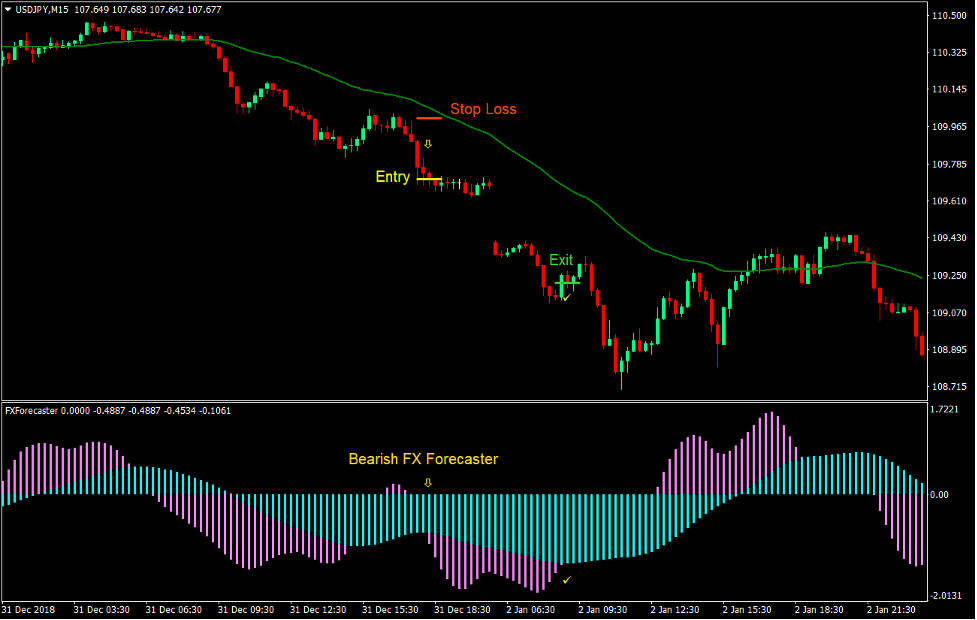Image resolution: width=977 pixels, height=620 pixels.
Task: Click the green checkmark near the Exit label
Action: pyautogui.click(x=565, y=297)
